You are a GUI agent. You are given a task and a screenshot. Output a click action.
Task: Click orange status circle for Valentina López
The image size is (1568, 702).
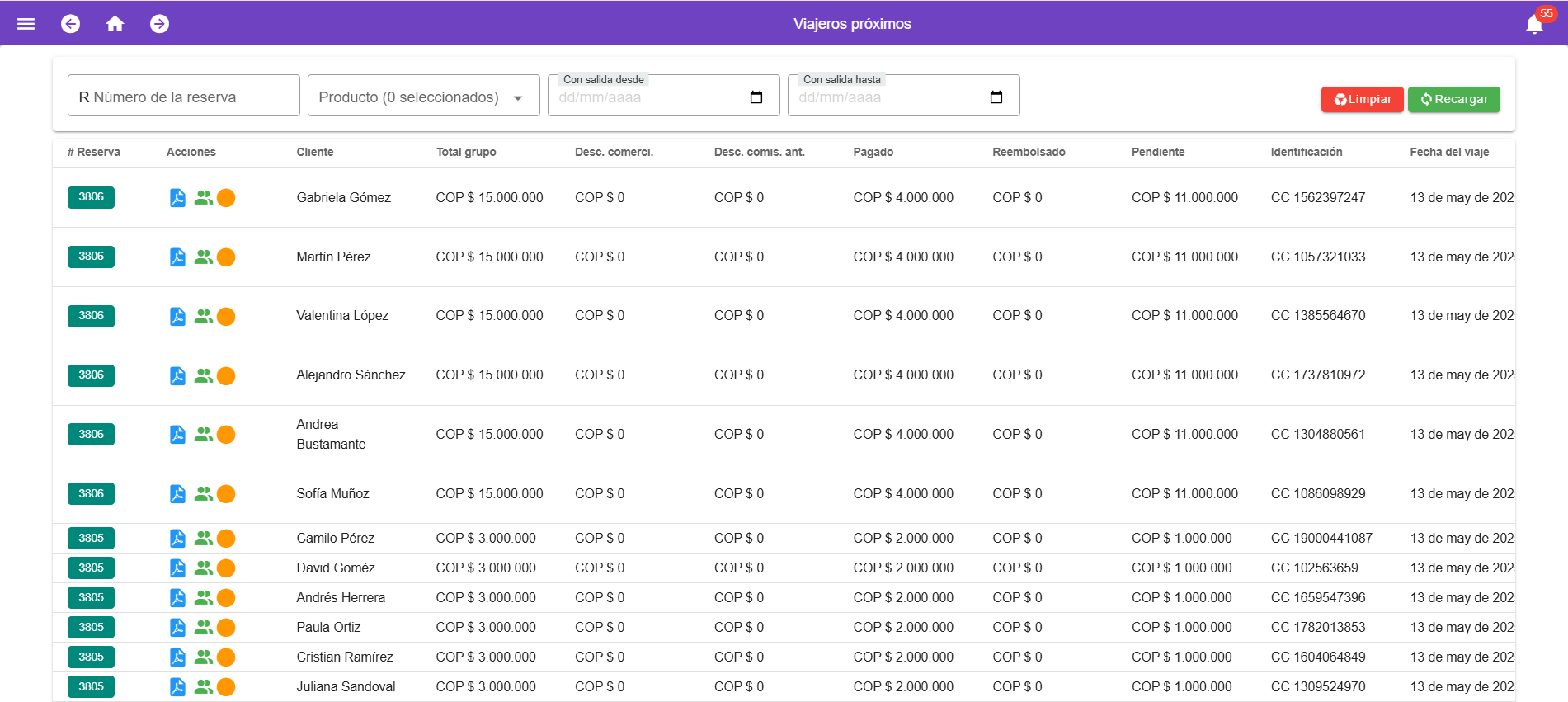point(226,317)
